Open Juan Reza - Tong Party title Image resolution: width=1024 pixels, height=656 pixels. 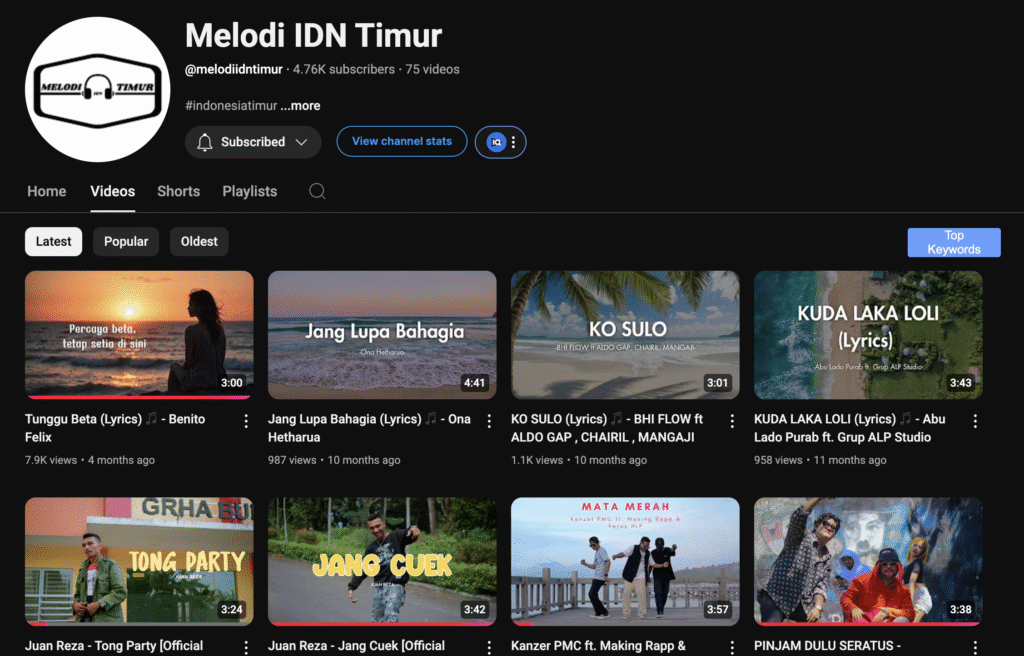point(114,646)
